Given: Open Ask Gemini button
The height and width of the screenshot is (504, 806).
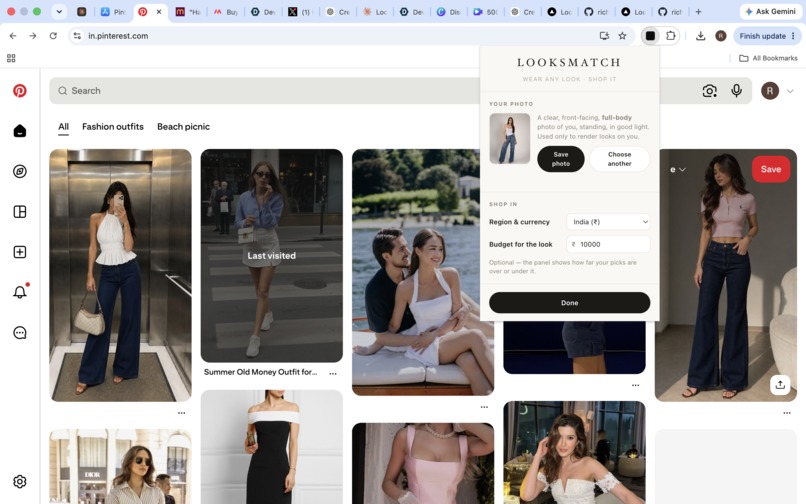Looking at the screenshot, I should click(x=770, y=11).
